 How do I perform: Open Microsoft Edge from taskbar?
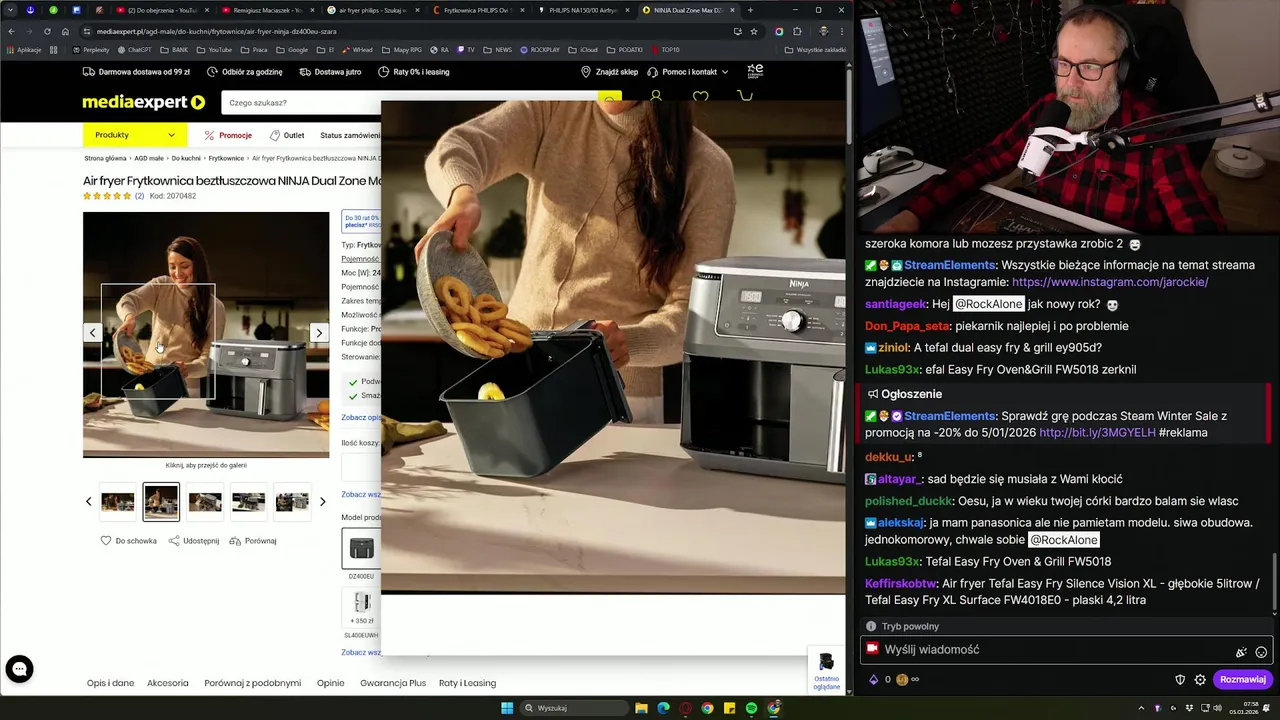(x=663, y=708)
